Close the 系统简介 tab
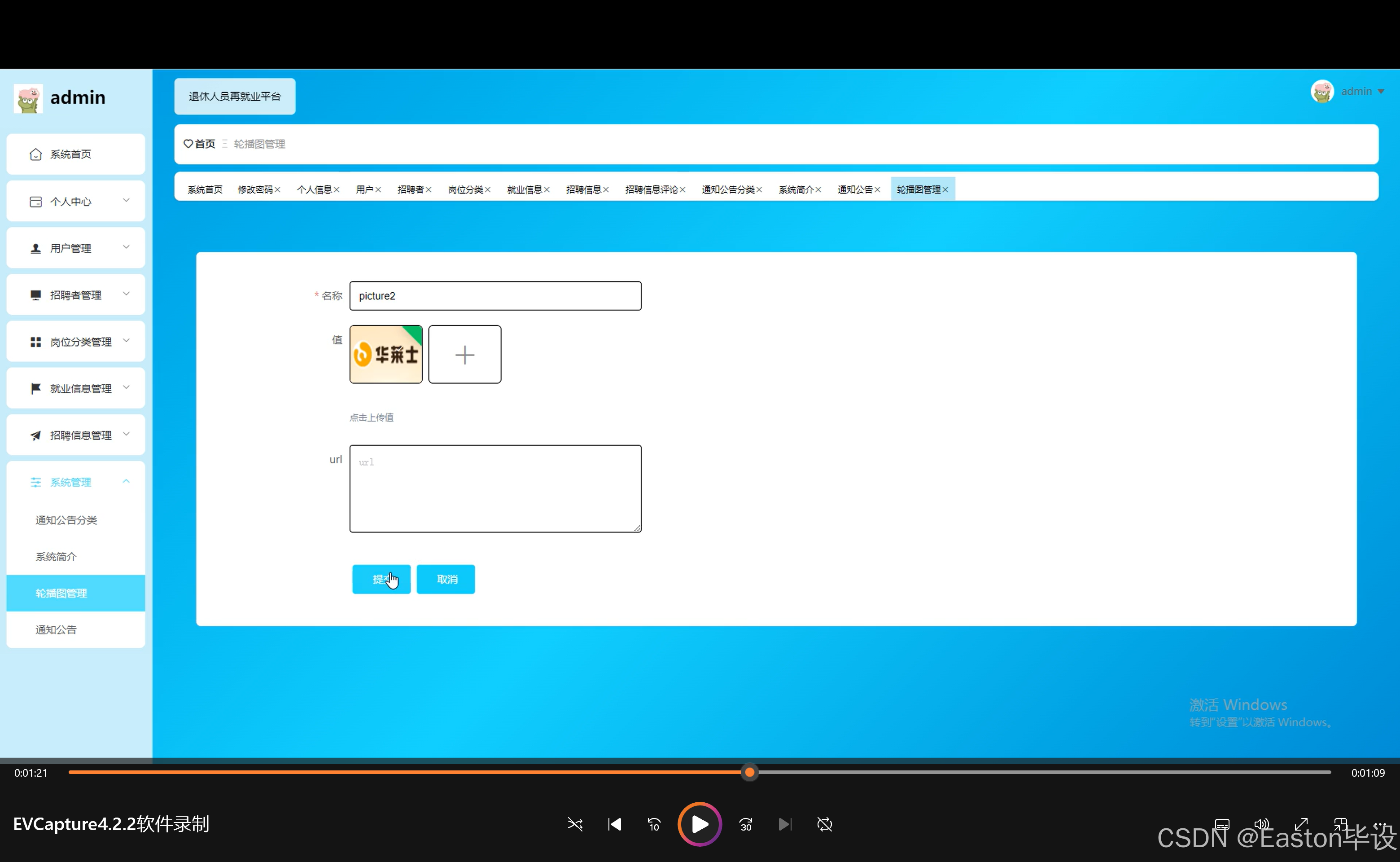The width and height of the screenshot is (1400, 862). pos(818,190)
